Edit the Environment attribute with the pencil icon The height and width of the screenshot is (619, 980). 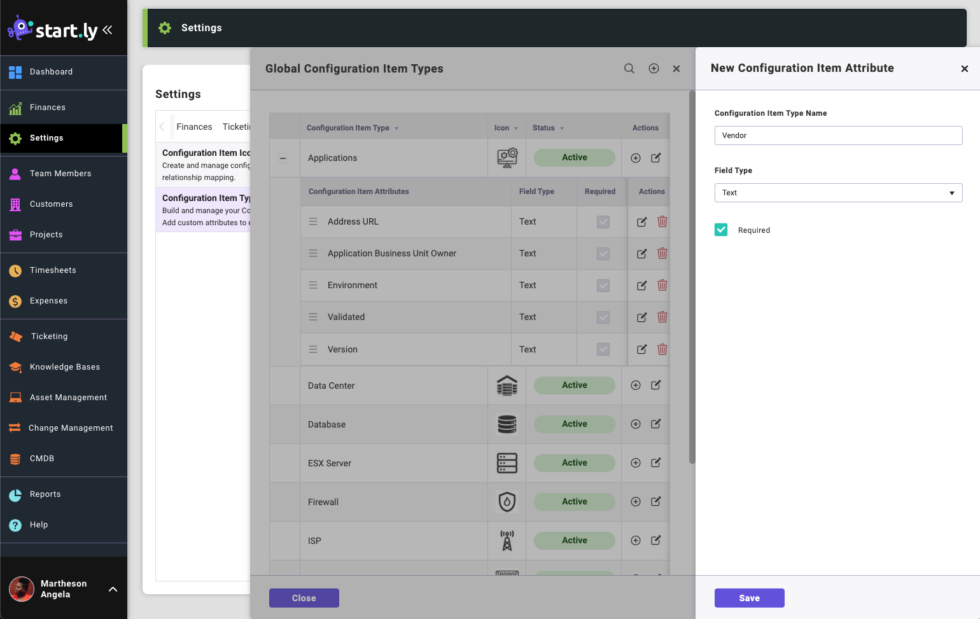[641, 285]
